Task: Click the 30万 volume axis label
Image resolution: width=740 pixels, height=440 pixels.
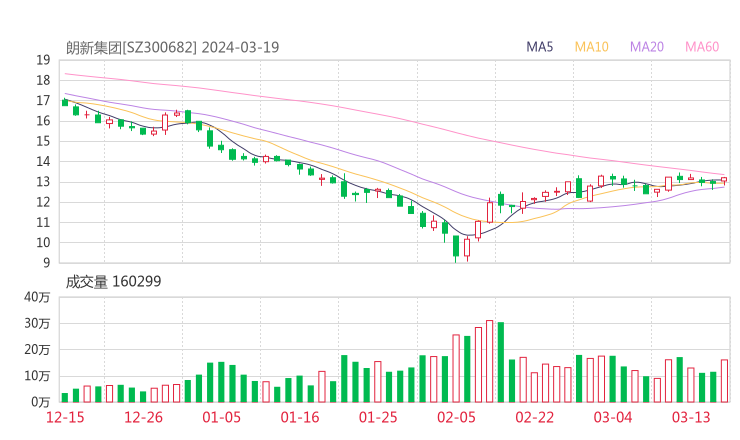Action: pos(37,324)
